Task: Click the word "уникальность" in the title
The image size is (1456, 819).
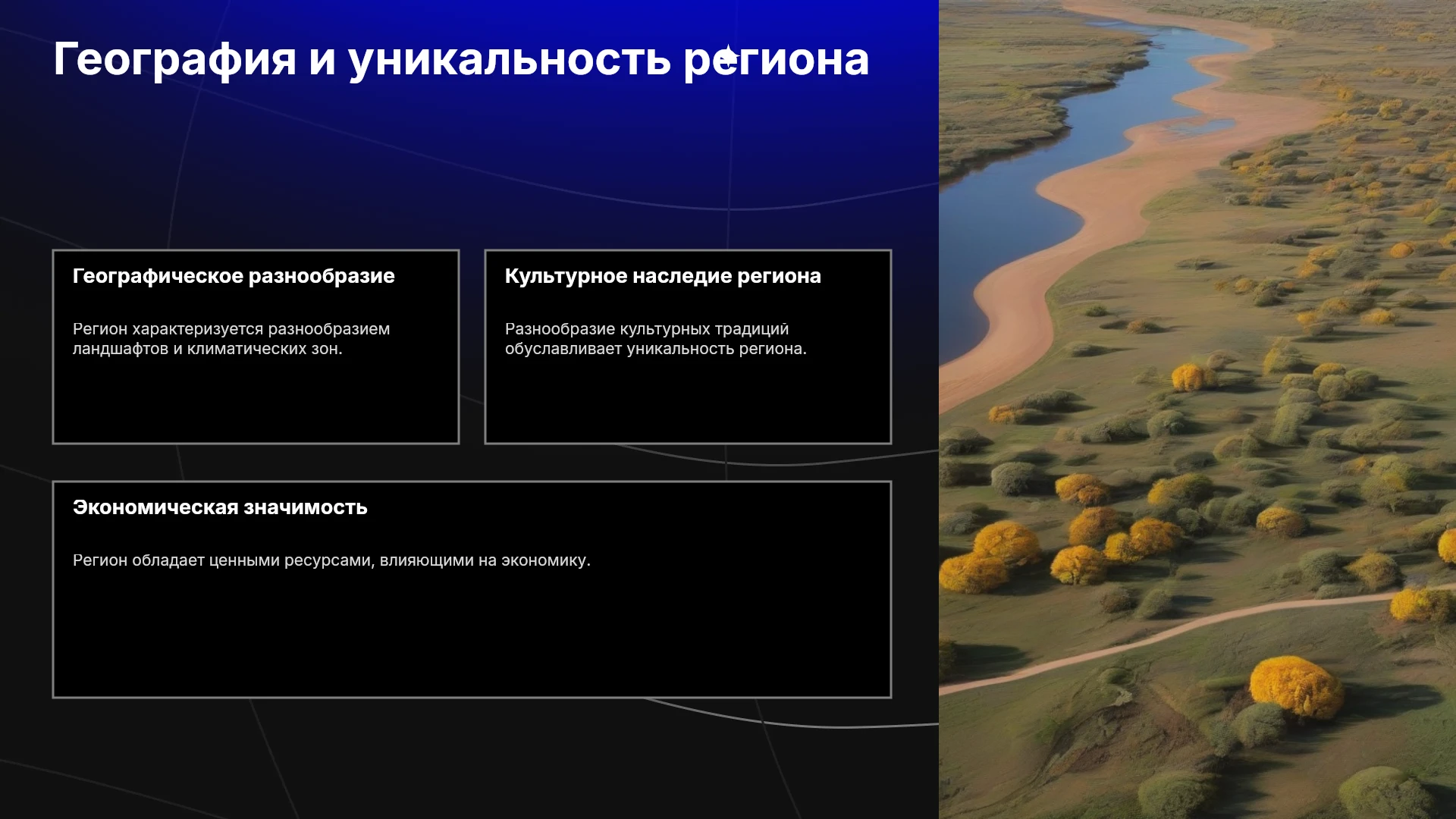Action: point(510,59)
